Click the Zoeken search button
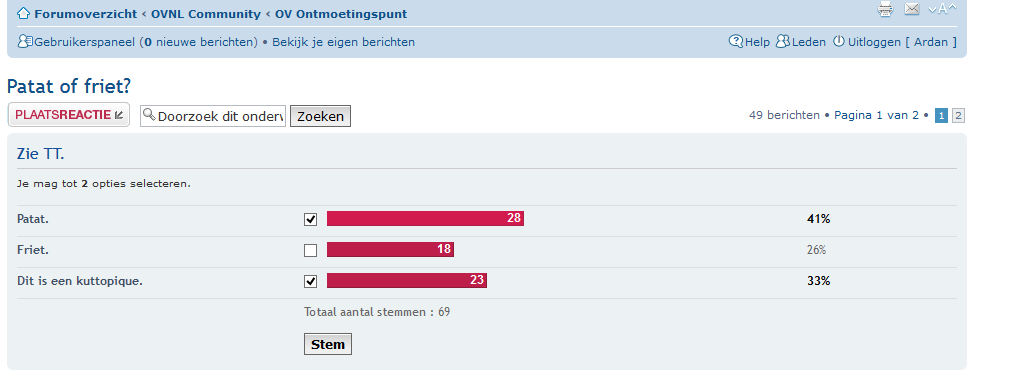 click(x=320, y=116)
